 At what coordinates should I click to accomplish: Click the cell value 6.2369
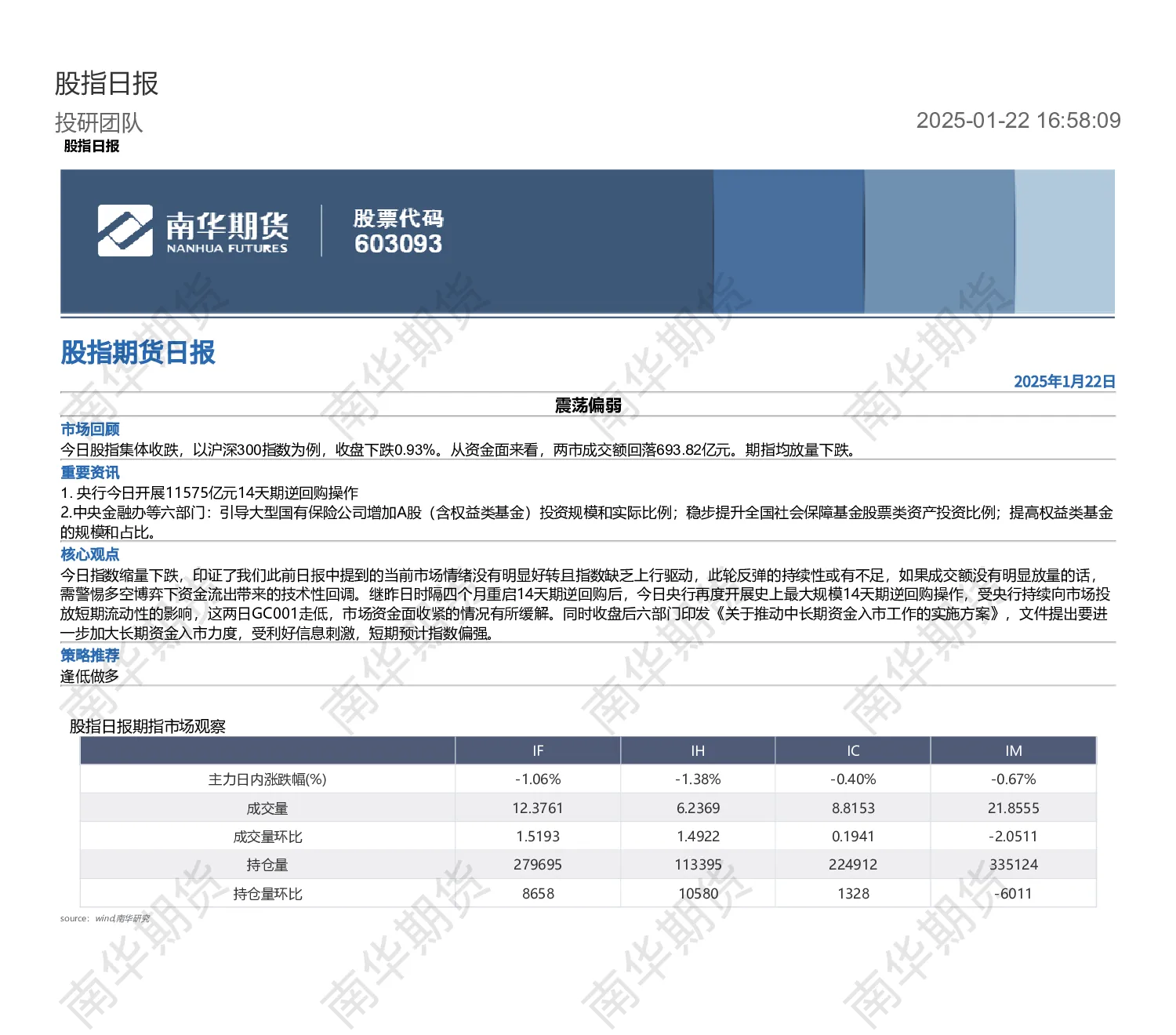pos(698,808)
